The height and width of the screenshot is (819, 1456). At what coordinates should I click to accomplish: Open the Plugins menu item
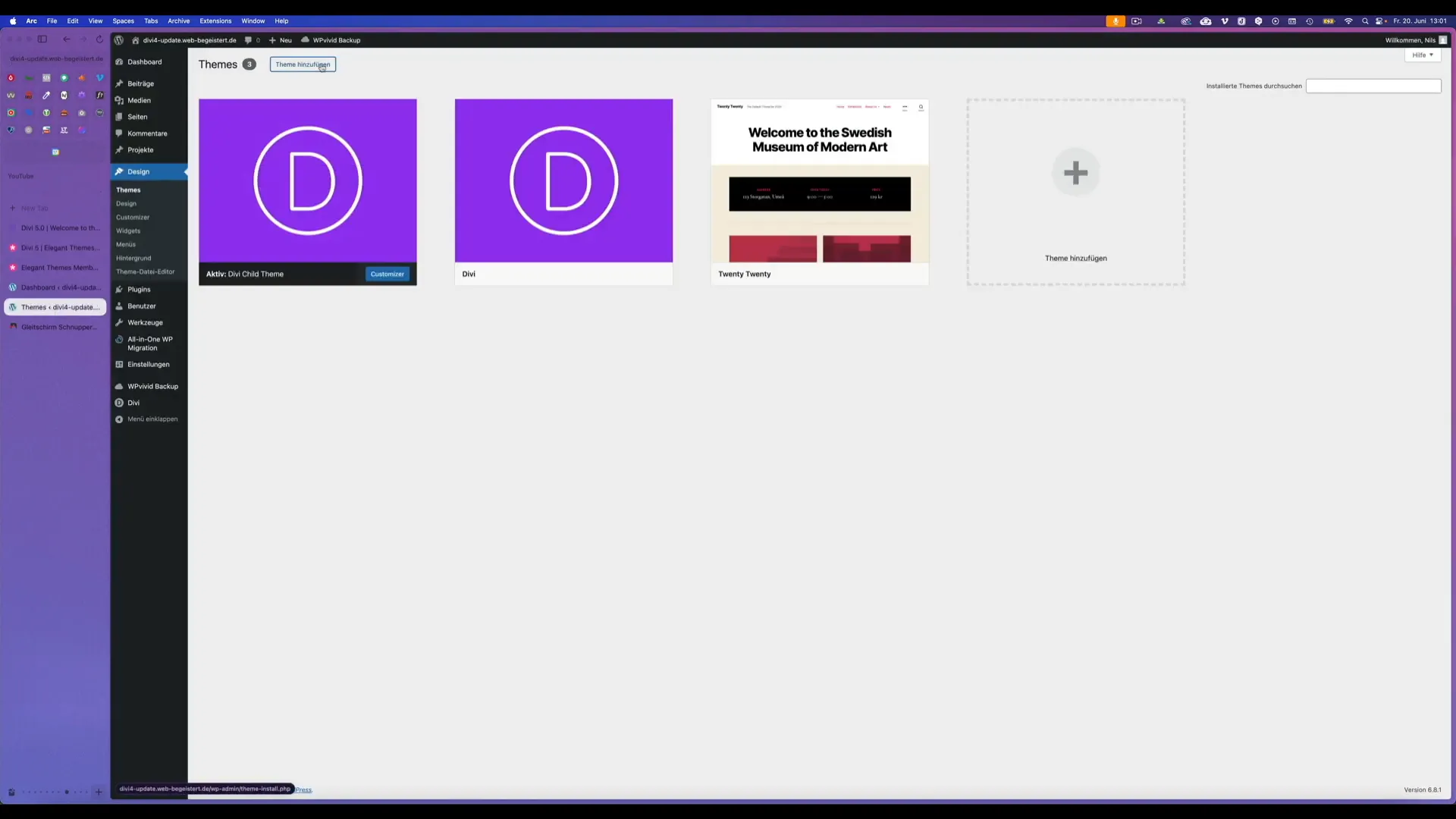coord(149,290)
